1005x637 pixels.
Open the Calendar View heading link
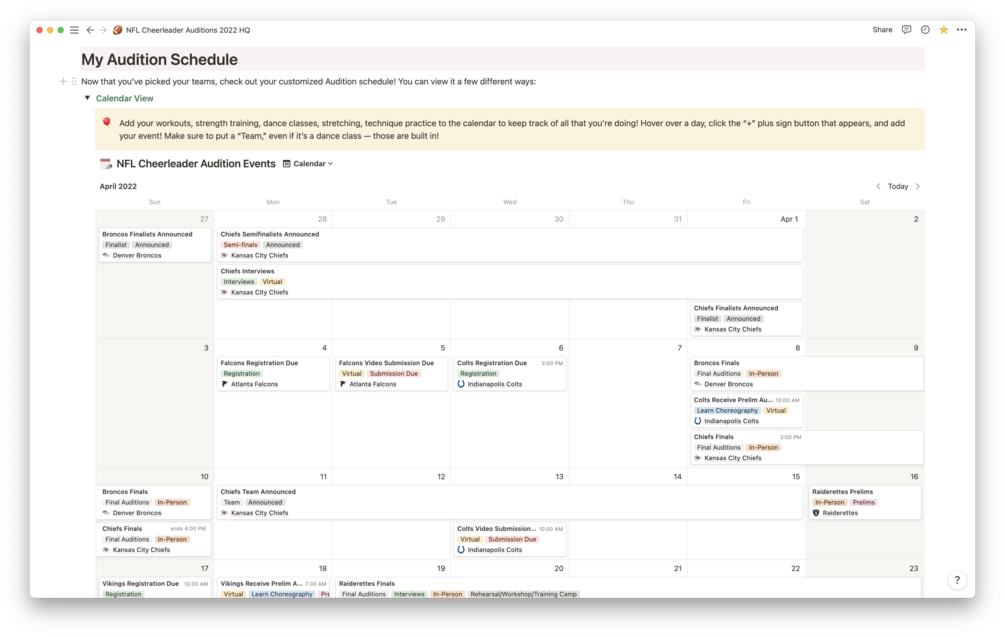[124, 99]
